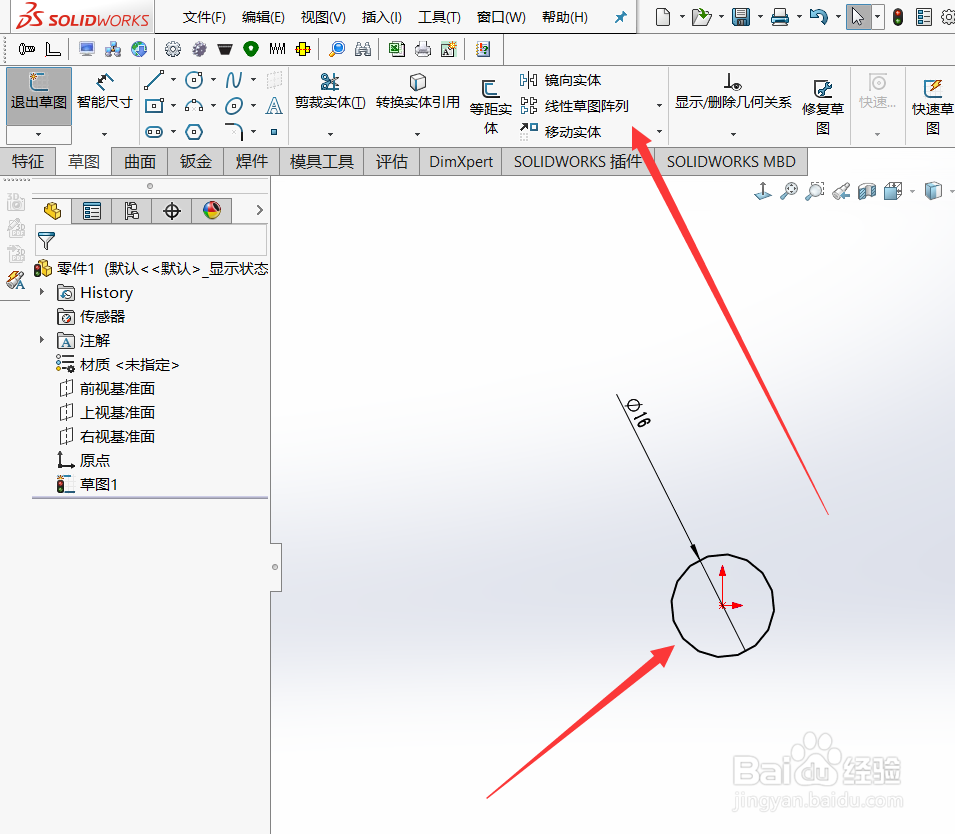The image size is (955, 834).
Task: Open the Circle tool dropdown arrow
Action: pyautogui.click(x=213, y=80)
